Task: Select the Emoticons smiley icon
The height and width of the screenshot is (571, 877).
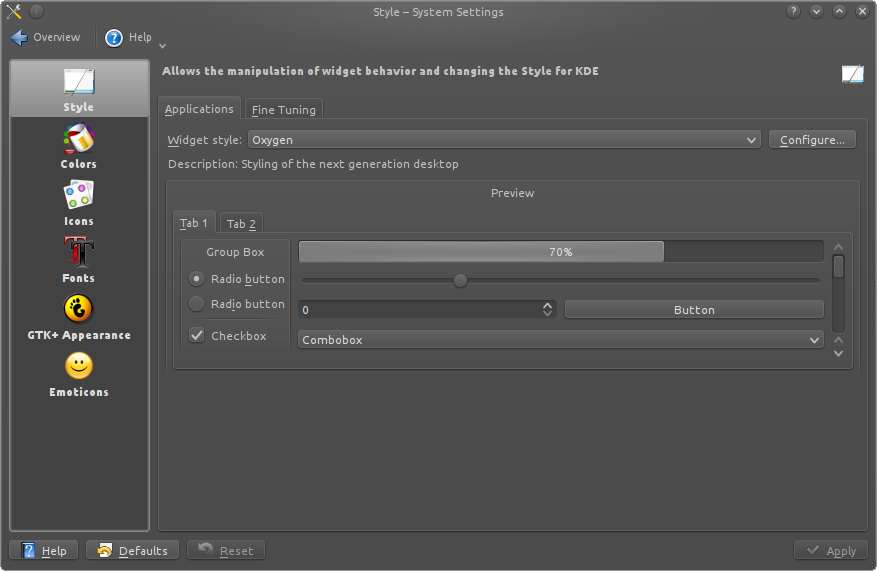Action: coord(79,366)
